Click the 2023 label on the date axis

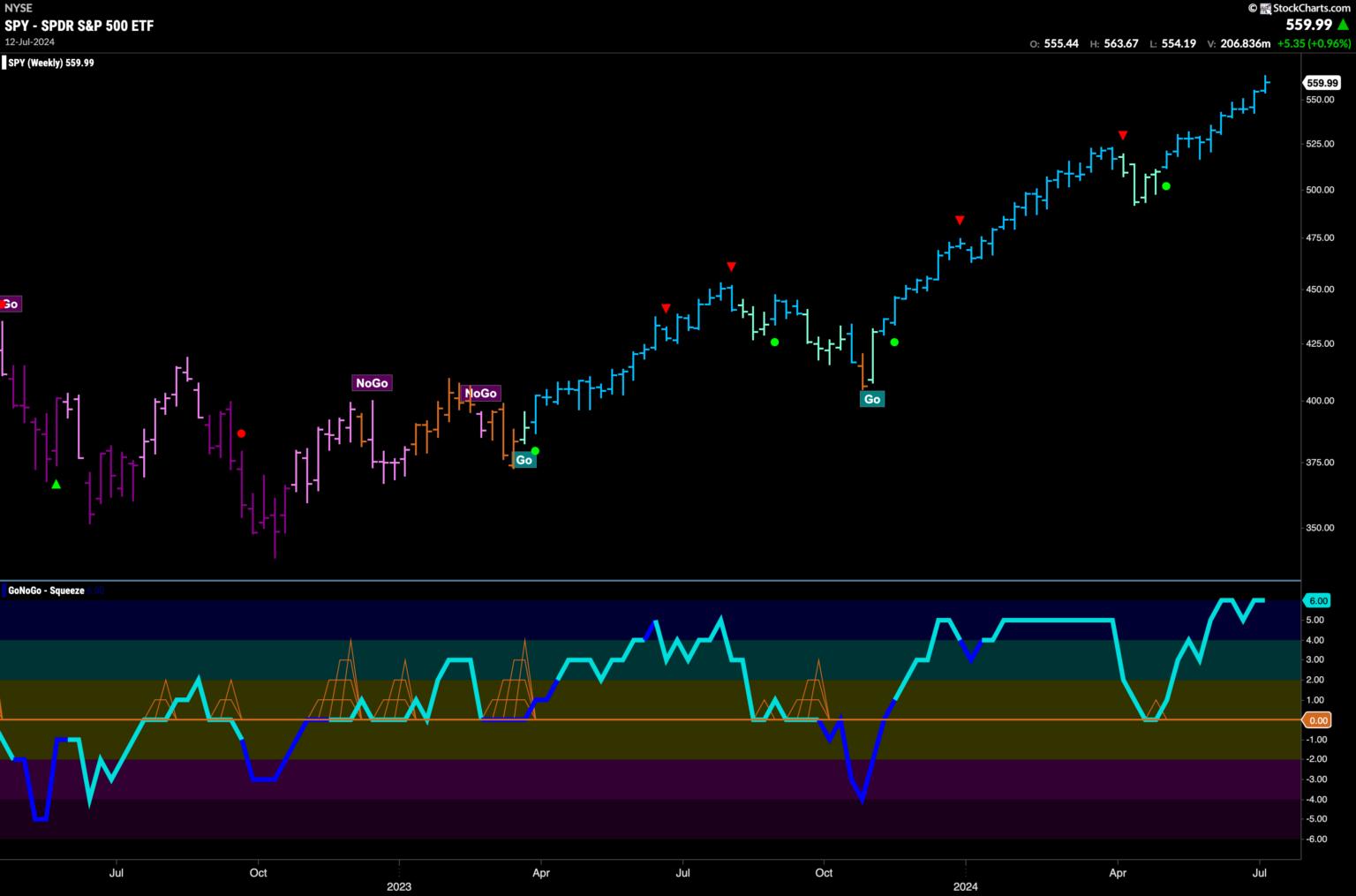coord(399,885)
